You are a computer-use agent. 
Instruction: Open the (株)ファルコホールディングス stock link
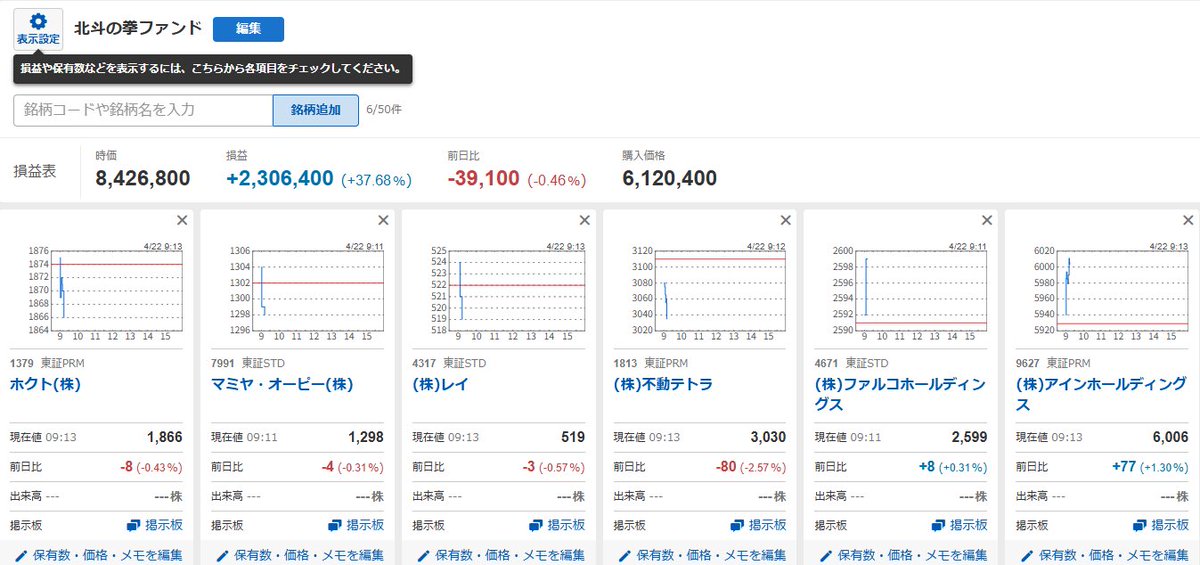[901, 394]
